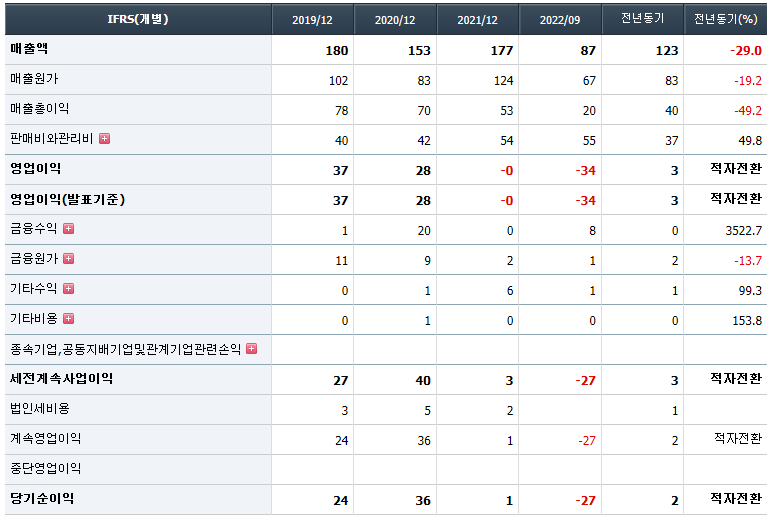Click the 전년동기(%) column header
This screenshot has height=518, width=769.
[725, 19]
